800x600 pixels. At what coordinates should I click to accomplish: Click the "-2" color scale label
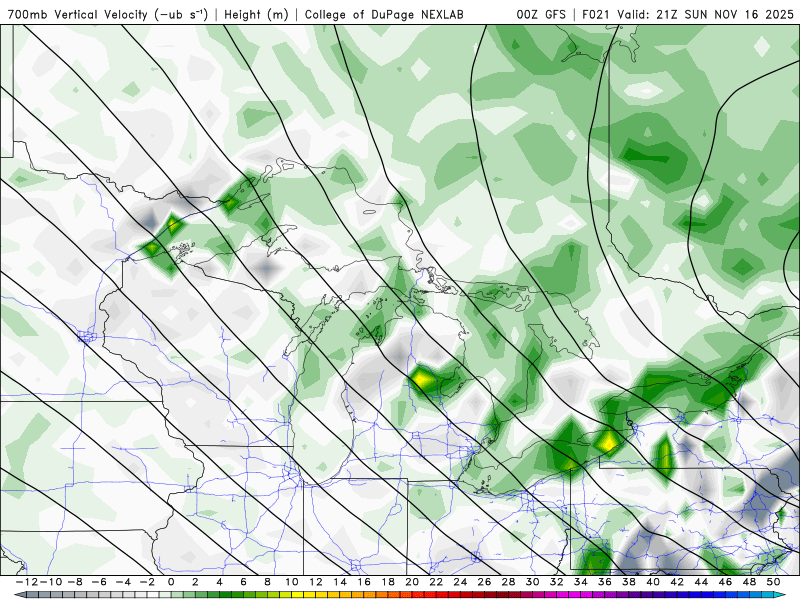click(x=147, y=582)
